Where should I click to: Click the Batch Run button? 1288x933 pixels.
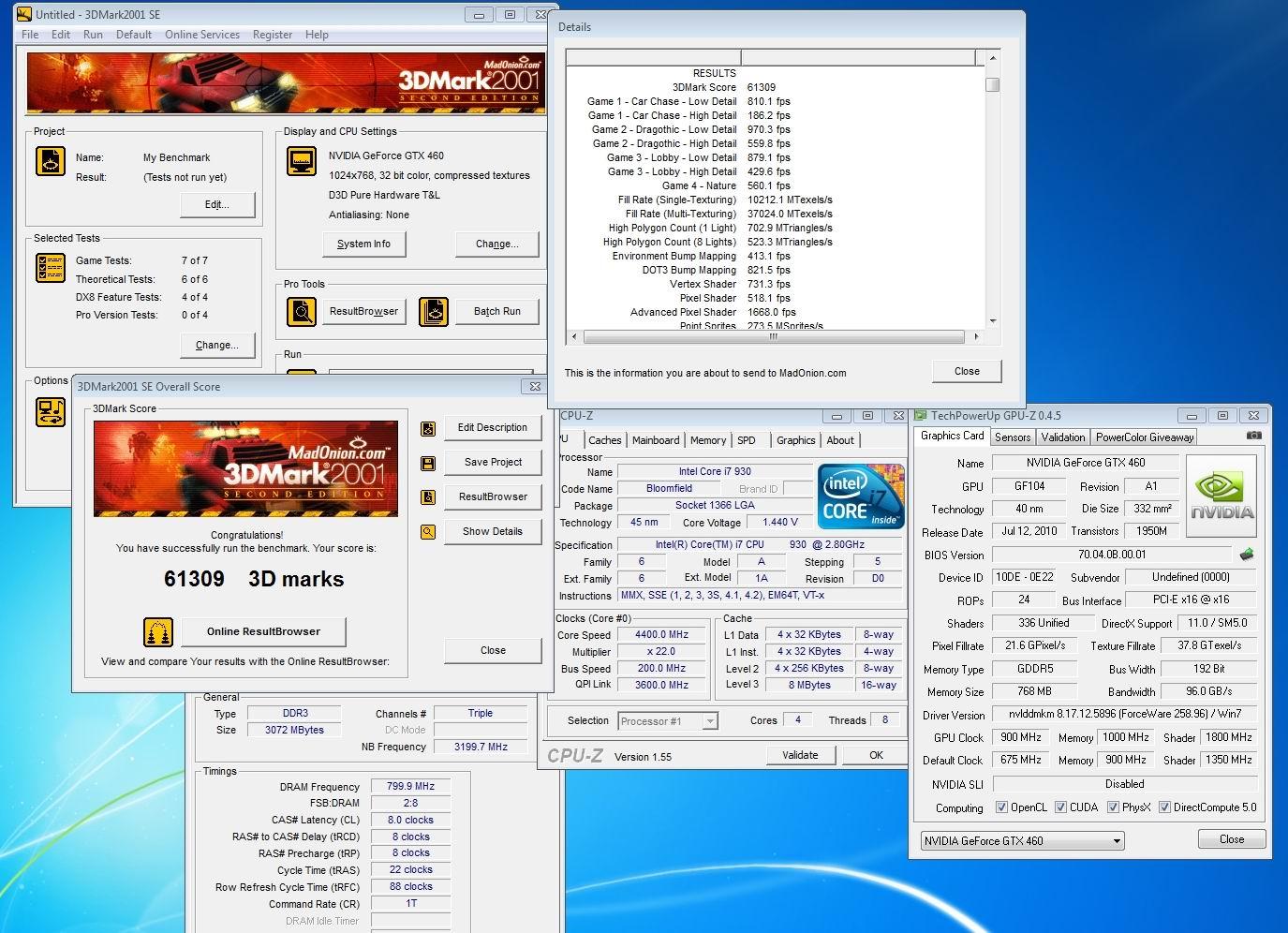click(496, 312)
